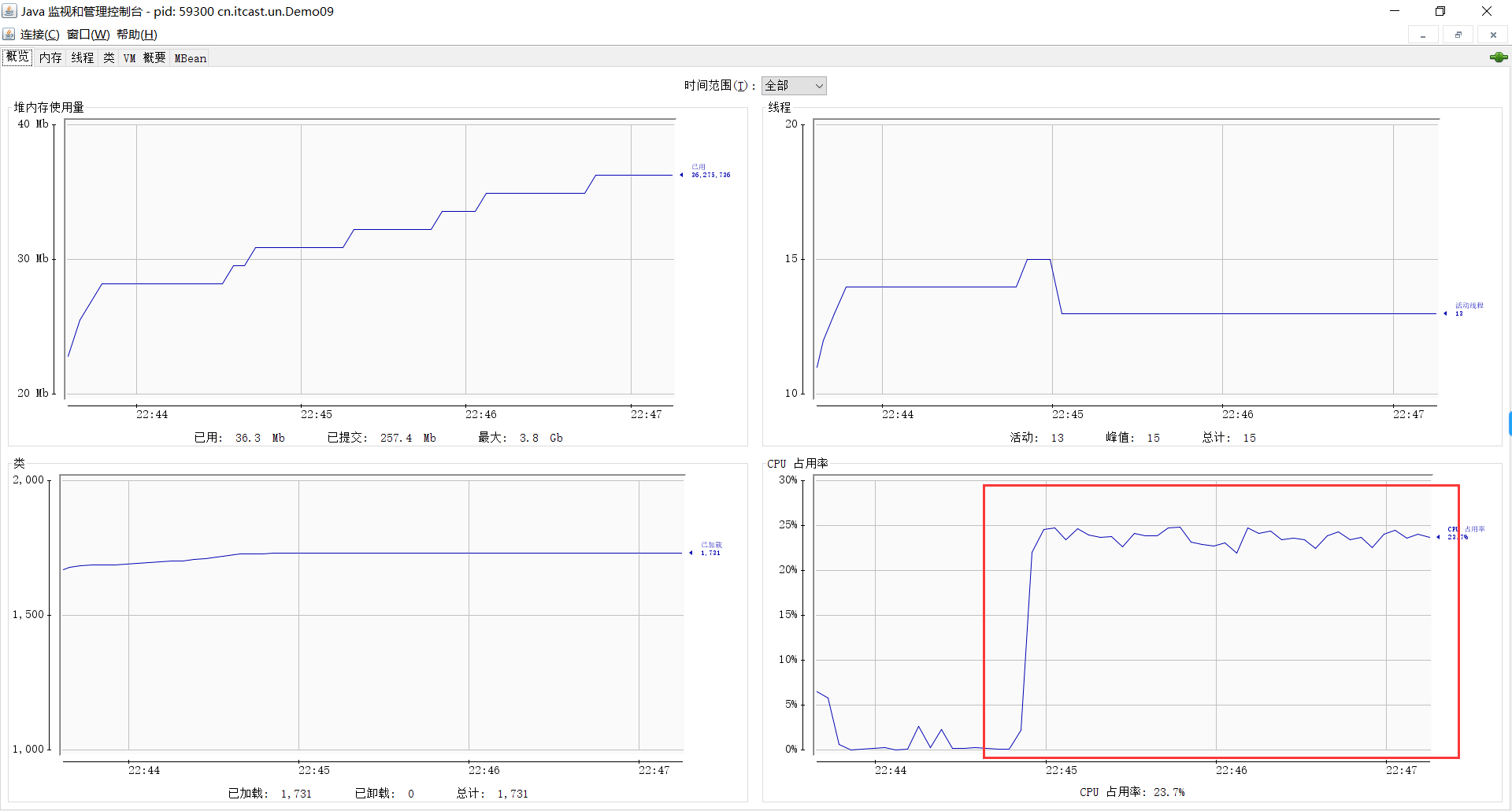1512x811 pixels.
Task: Open the 连接 menu
Action: pos(39,35)
